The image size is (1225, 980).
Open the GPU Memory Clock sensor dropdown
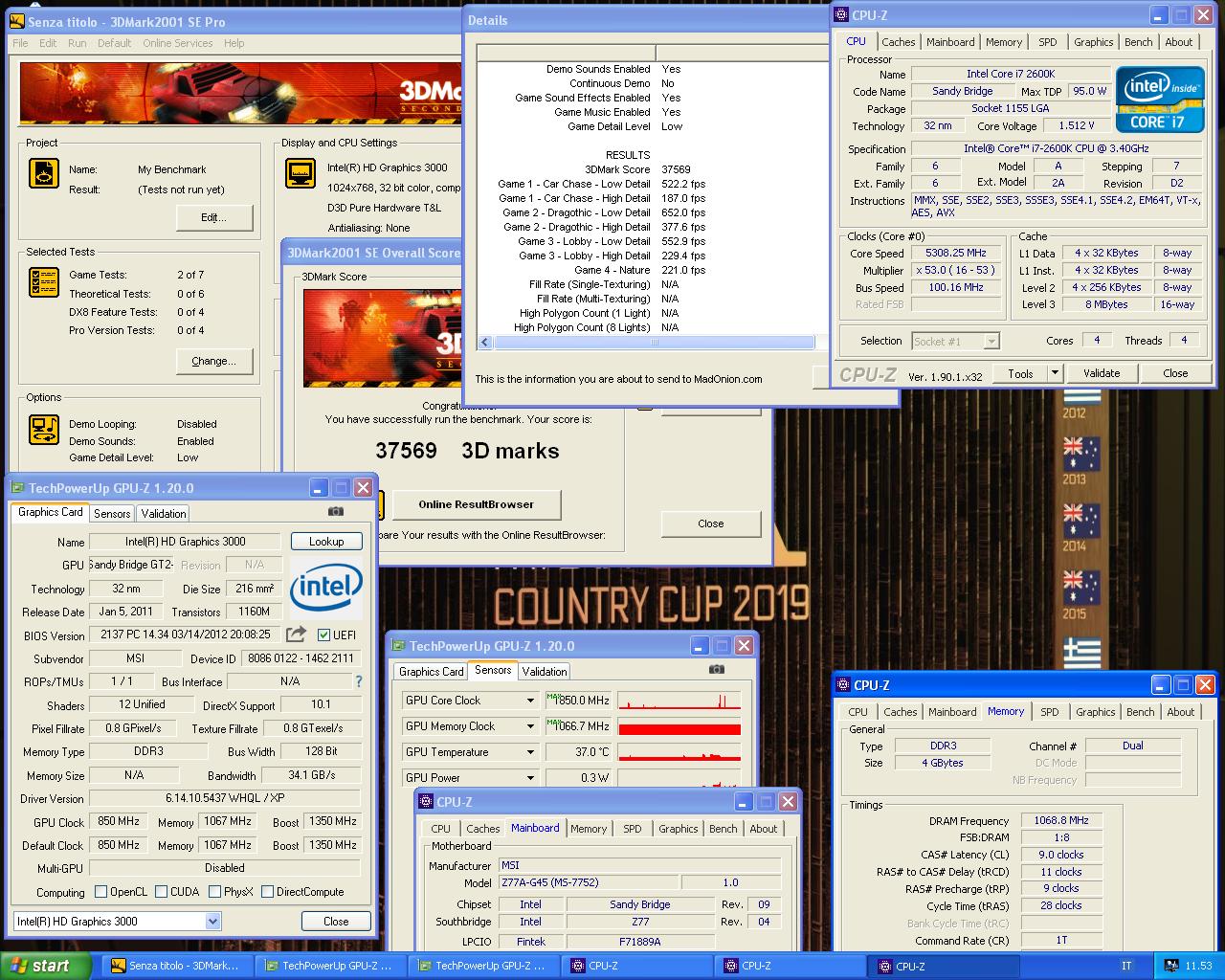(x=530, y=726)
